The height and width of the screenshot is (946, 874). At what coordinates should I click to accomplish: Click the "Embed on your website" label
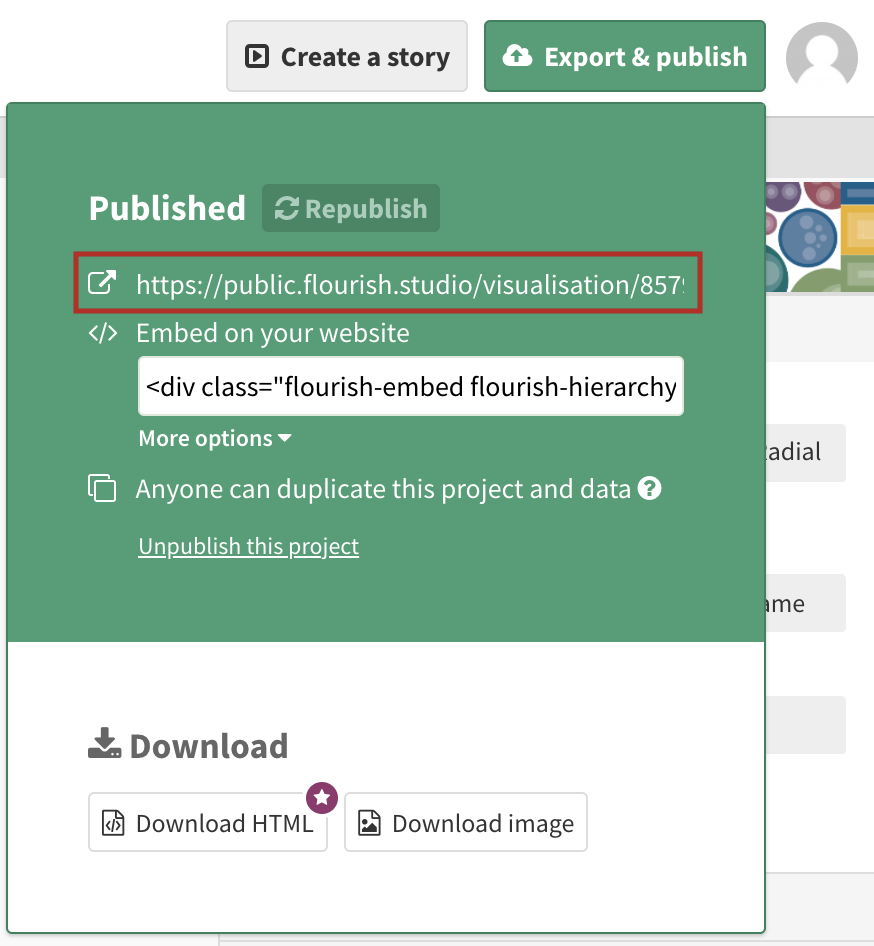[273, 333]
